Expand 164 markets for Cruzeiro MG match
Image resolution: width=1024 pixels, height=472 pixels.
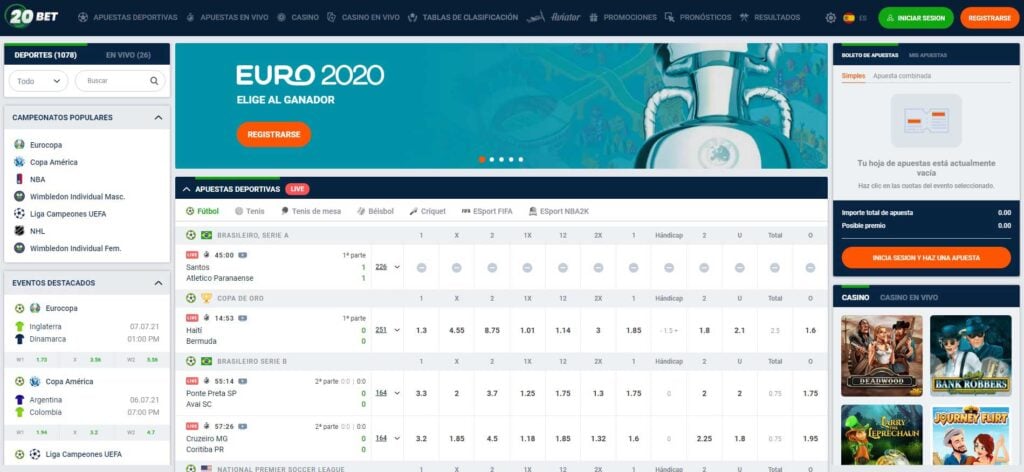387,438
